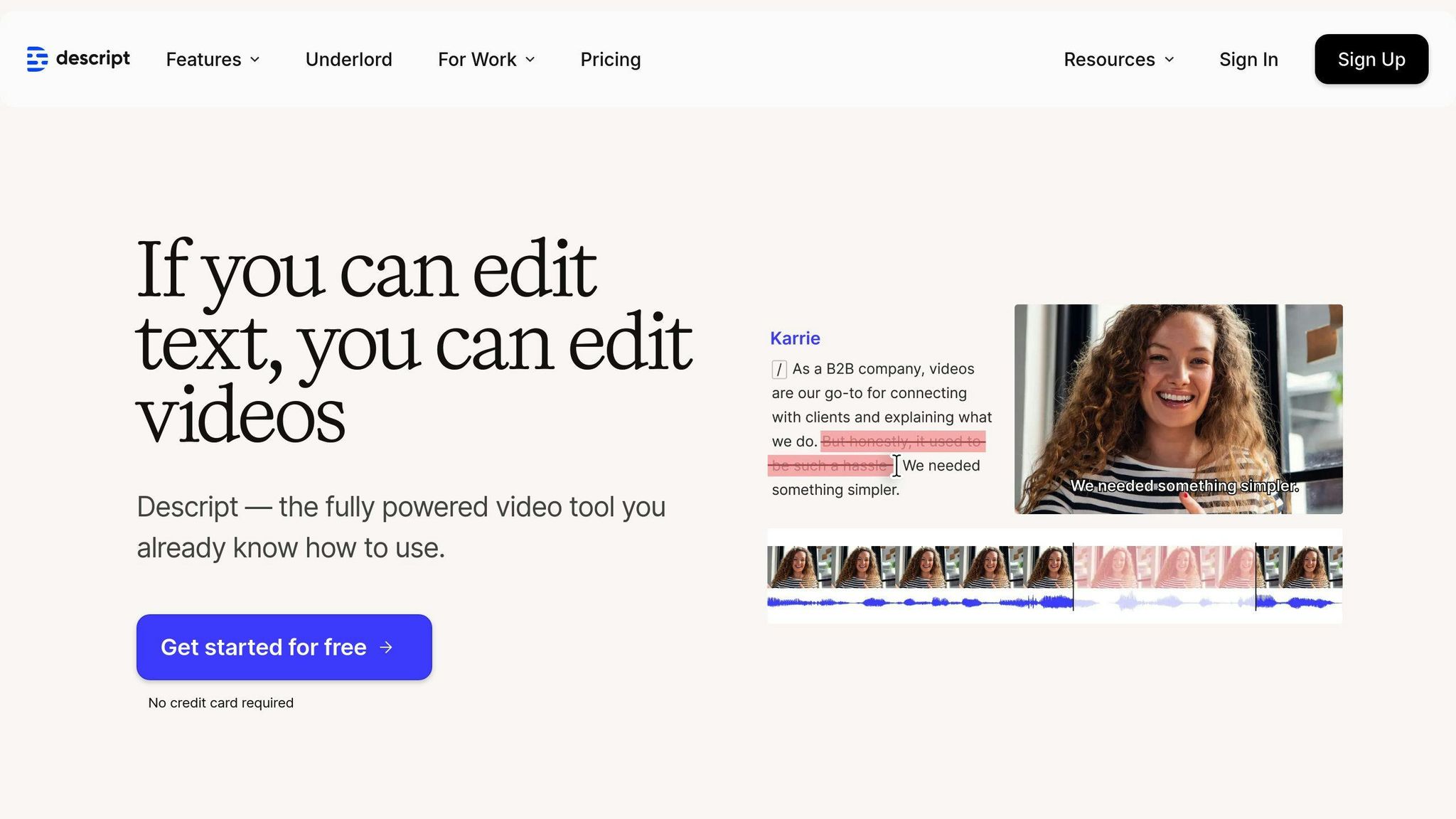The width and height of the screenshot is (1456, 819).
Task: Click the last timeline thumbnail at right
Action: 1308,567
